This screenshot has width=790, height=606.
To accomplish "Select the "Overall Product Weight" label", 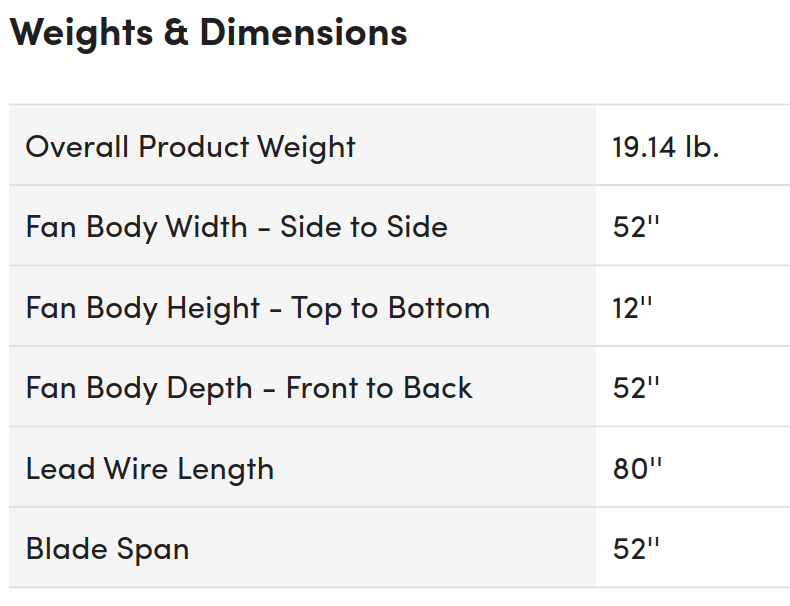I will pos(190,147).
